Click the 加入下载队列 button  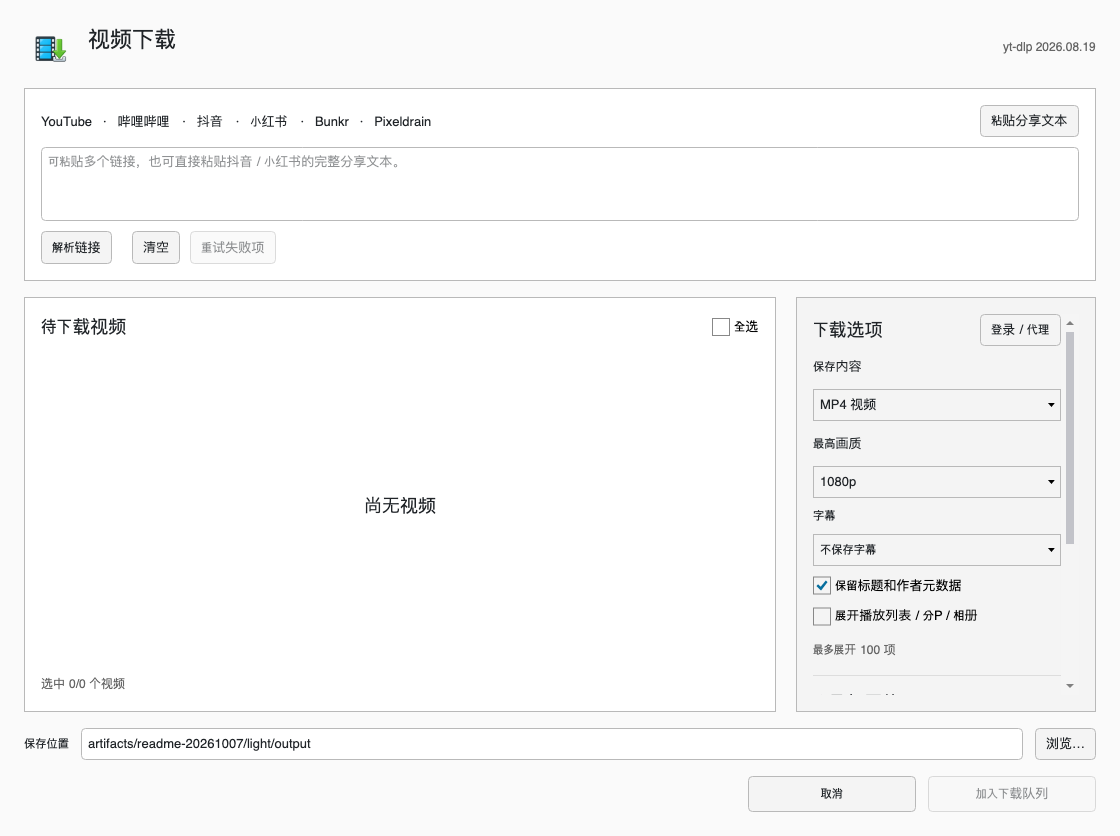coord(1011,794)
